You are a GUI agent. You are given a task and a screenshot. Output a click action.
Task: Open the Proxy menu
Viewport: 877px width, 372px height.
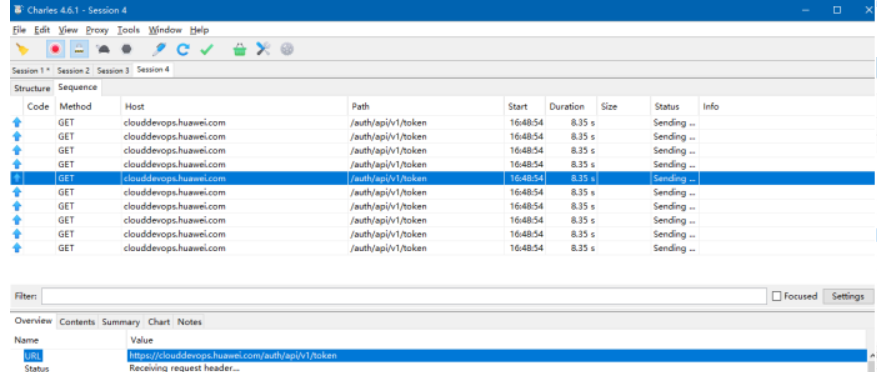point(97,30)
